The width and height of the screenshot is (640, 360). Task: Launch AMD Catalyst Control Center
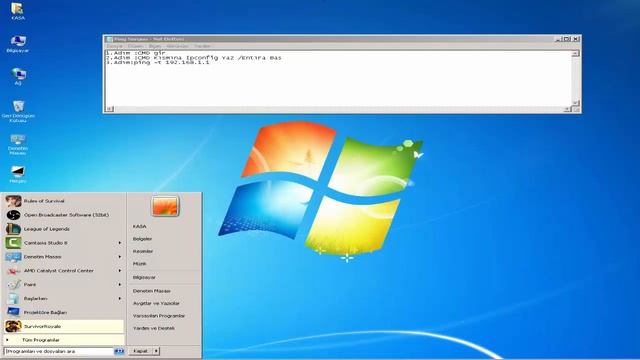click(64, 271)
